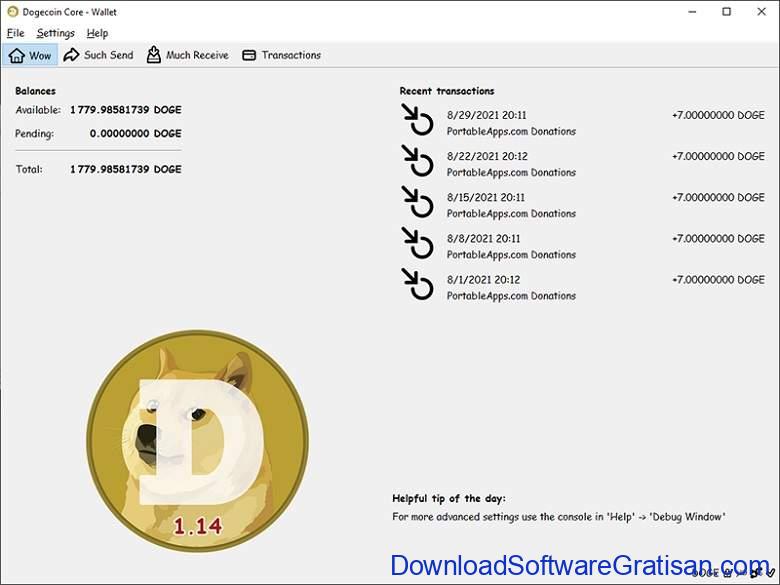Image resolution: width=780 pixels, height=585 pixels.
Task: Click the Dogecoin Core title bar icon
Action: 12,12
